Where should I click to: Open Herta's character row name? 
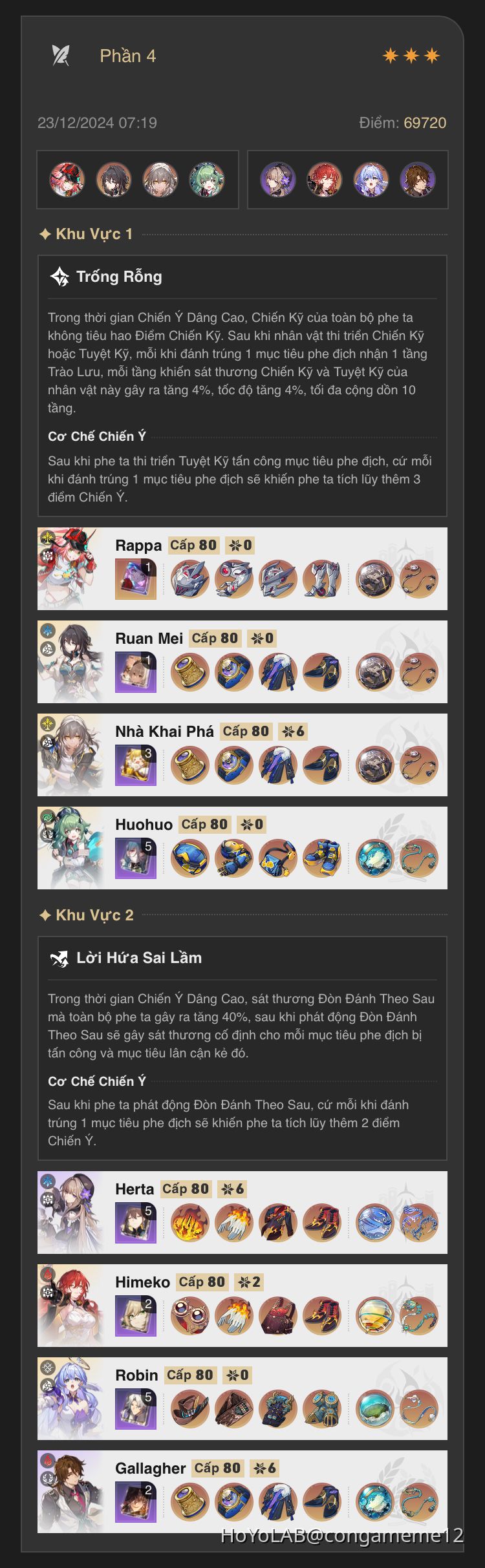(135, 1189)
